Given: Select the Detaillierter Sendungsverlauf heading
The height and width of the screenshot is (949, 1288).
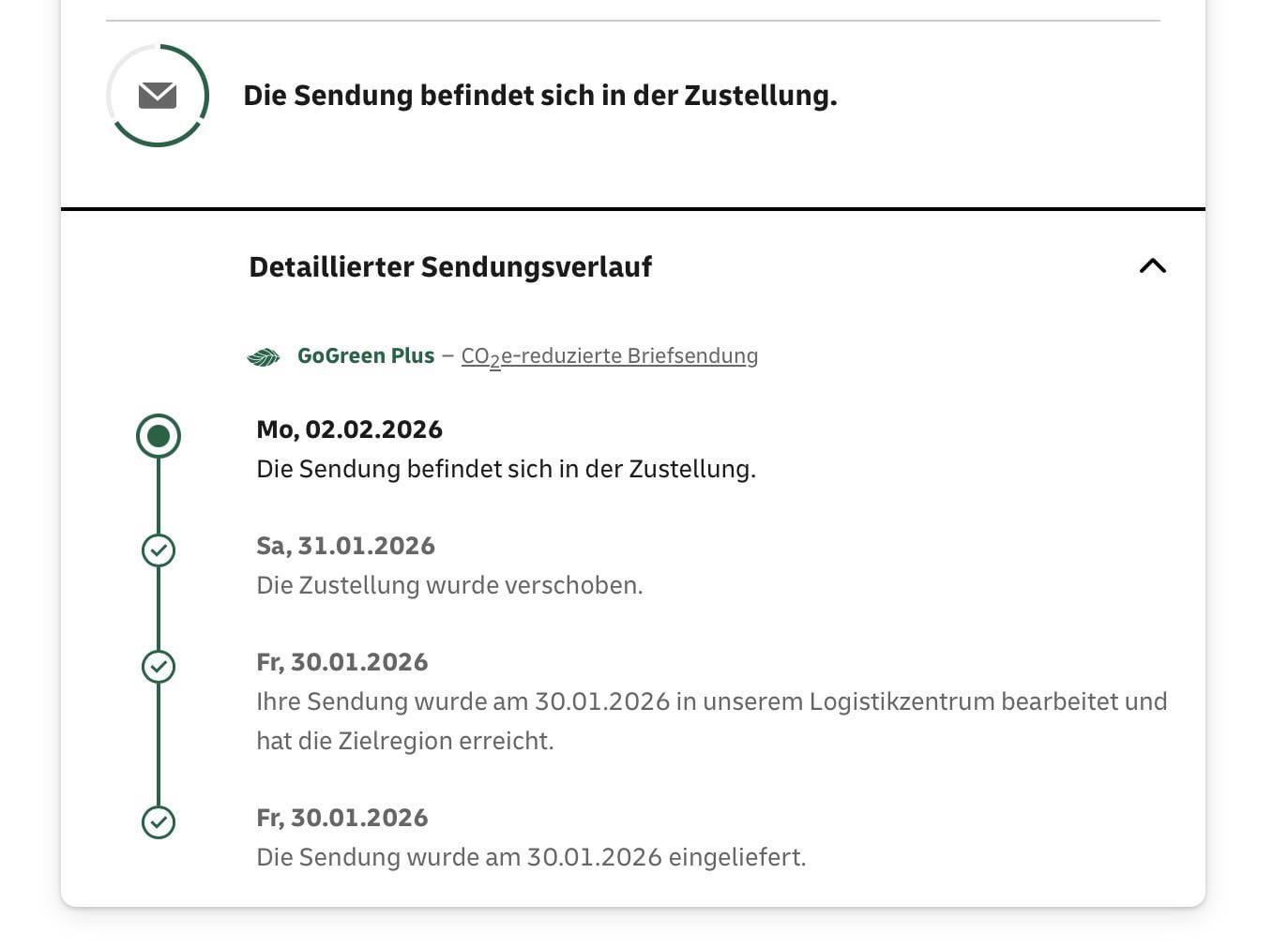Looking at the screenshot, I should click(450, 266).
